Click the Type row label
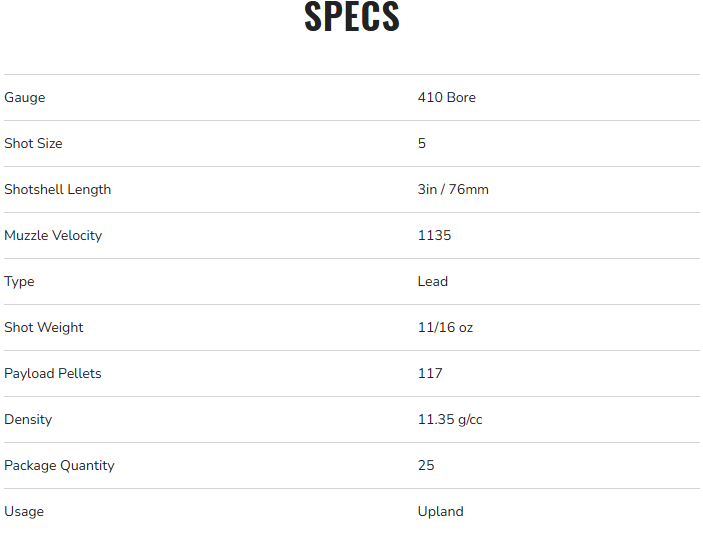Viewport: 703px width, 536px height. 19,282
